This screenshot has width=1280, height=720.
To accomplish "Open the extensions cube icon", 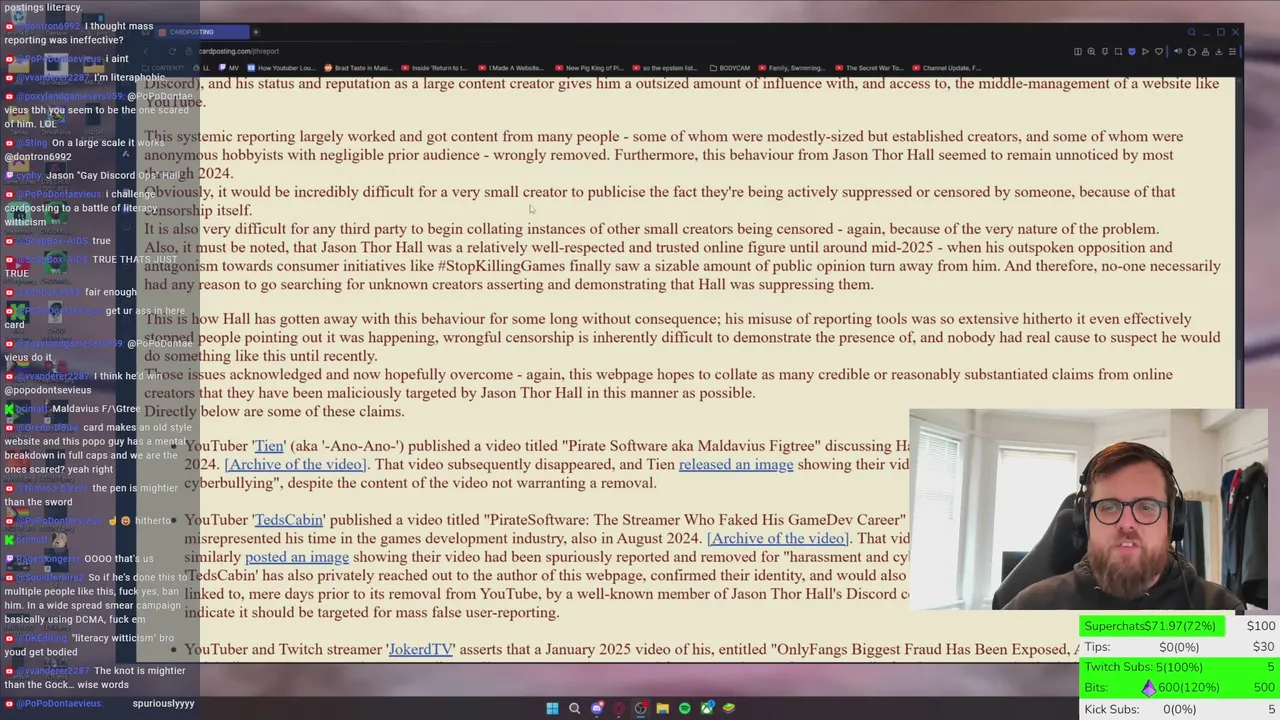I will click(x=1192, y=51).
